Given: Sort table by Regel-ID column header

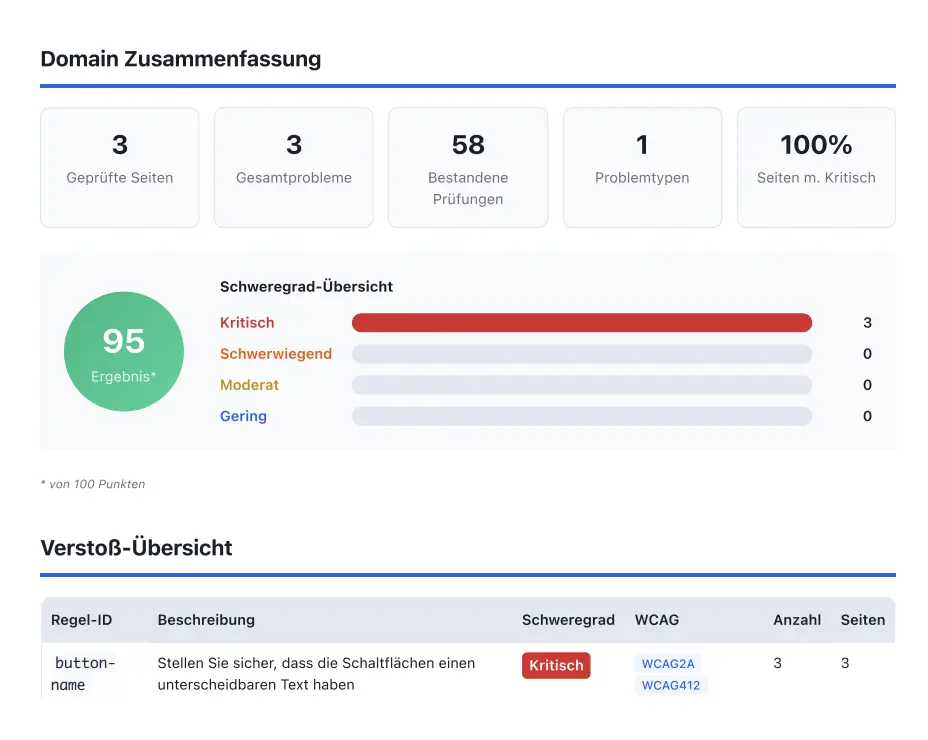Looking at the screenshot, I should [x=82, y=620].
